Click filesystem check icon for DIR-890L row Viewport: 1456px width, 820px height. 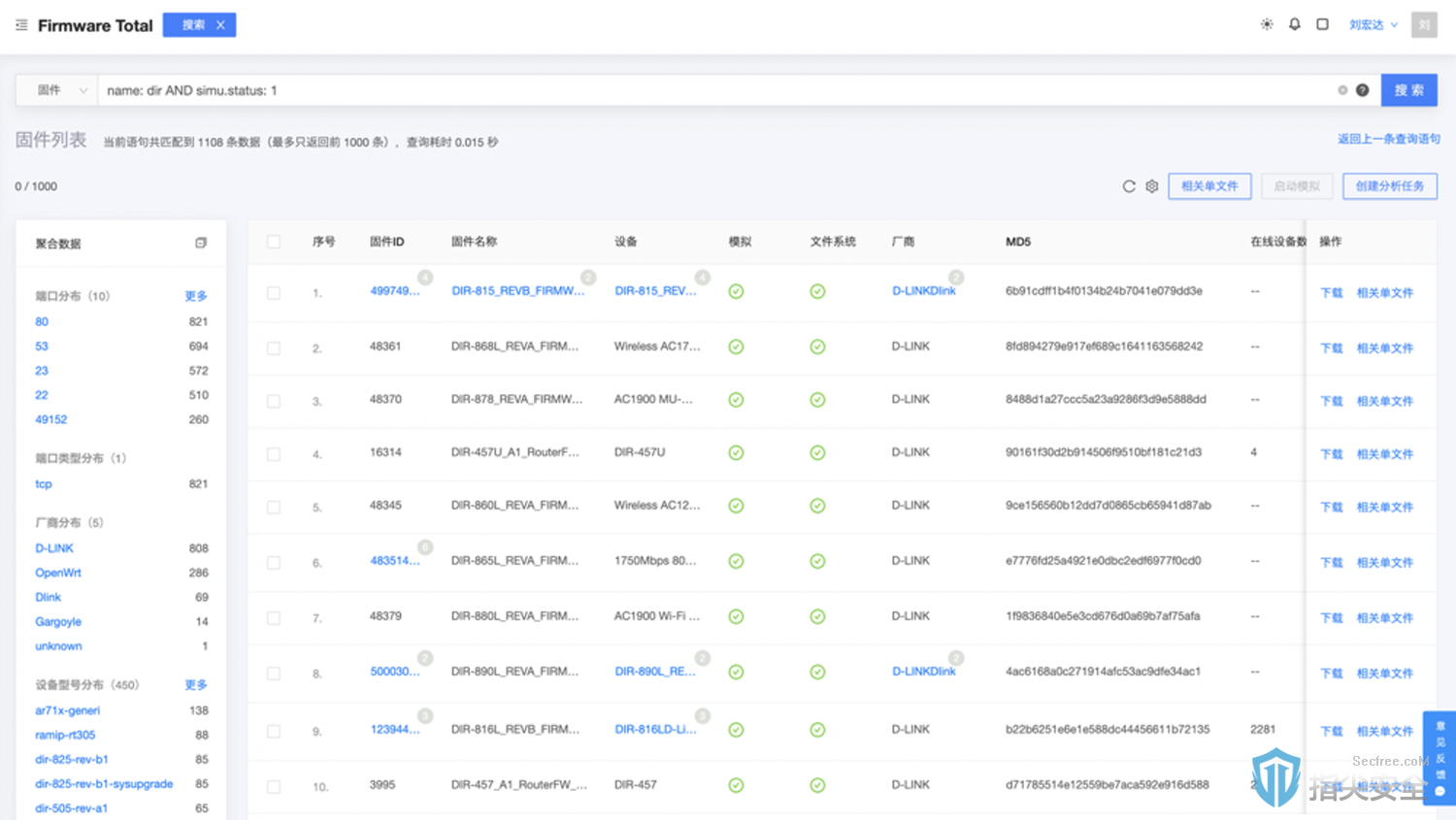[818, 672]
